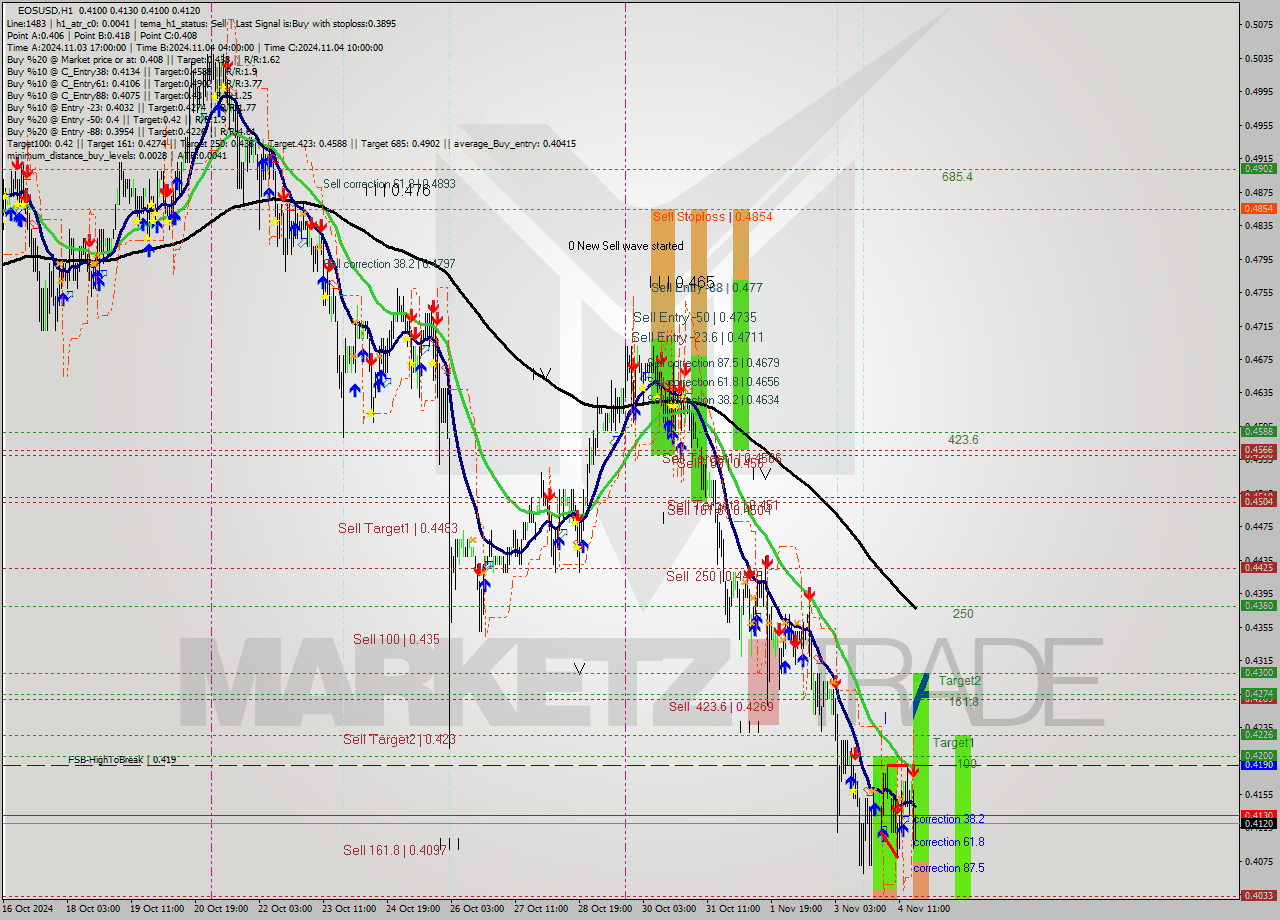This screenshot has height=920, width=1280.
Task: Select the 'Sell Entry -23.6 | 0.4711' label
Action: (697, 338)
